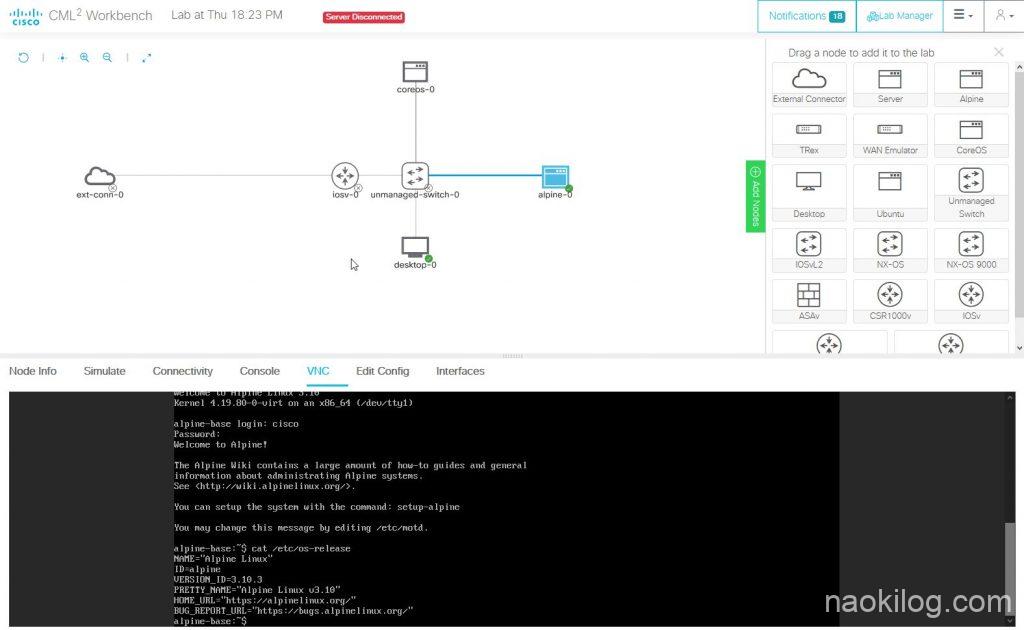Click the 'Kernel 4.19.80-0-virt' terminal line
1024x630 pixels.
293,403
